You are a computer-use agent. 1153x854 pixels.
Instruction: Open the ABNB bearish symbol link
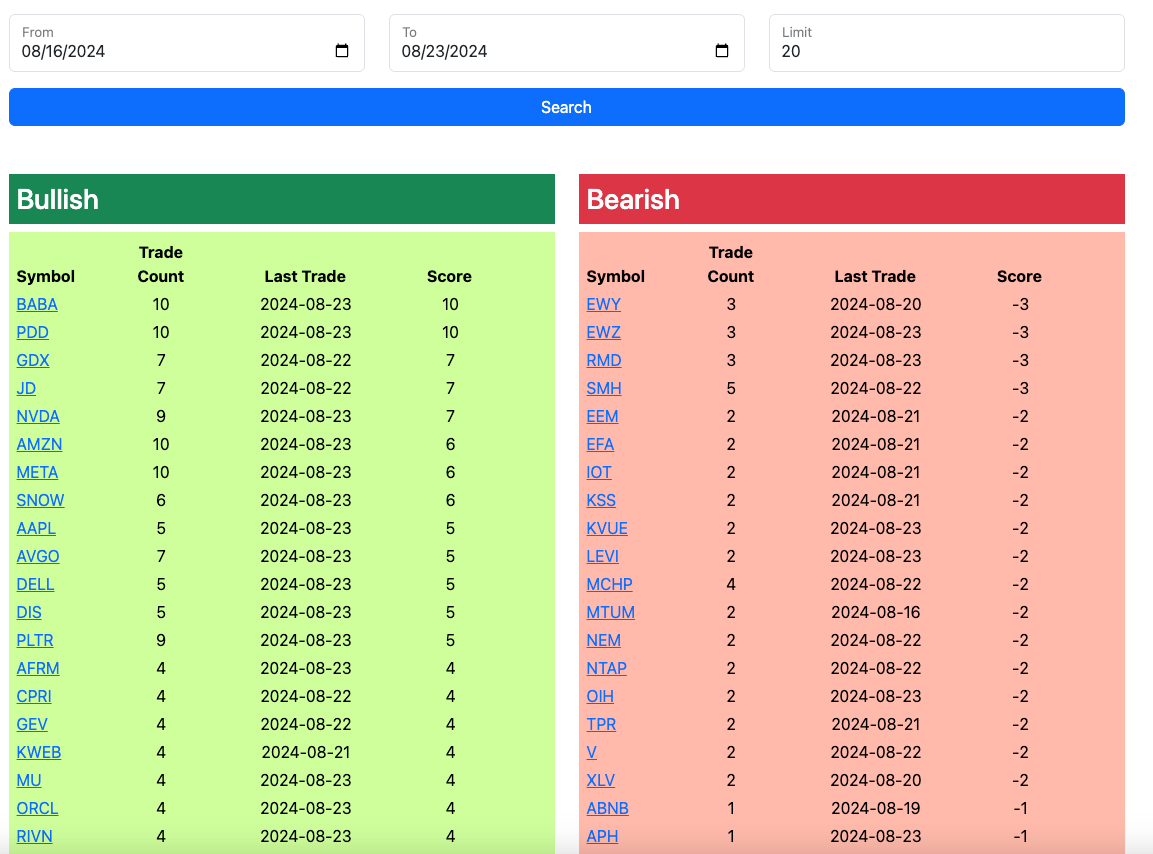(x=607, y=808)
